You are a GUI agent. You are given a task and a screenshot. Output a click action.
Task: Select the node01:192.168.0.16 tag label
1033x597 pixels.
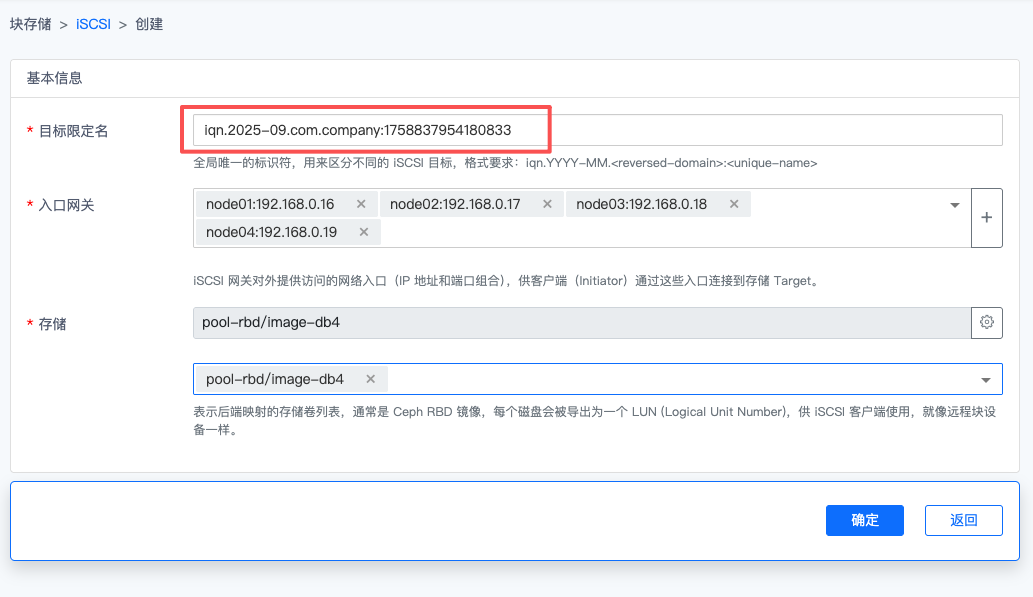tap(270, 204)
